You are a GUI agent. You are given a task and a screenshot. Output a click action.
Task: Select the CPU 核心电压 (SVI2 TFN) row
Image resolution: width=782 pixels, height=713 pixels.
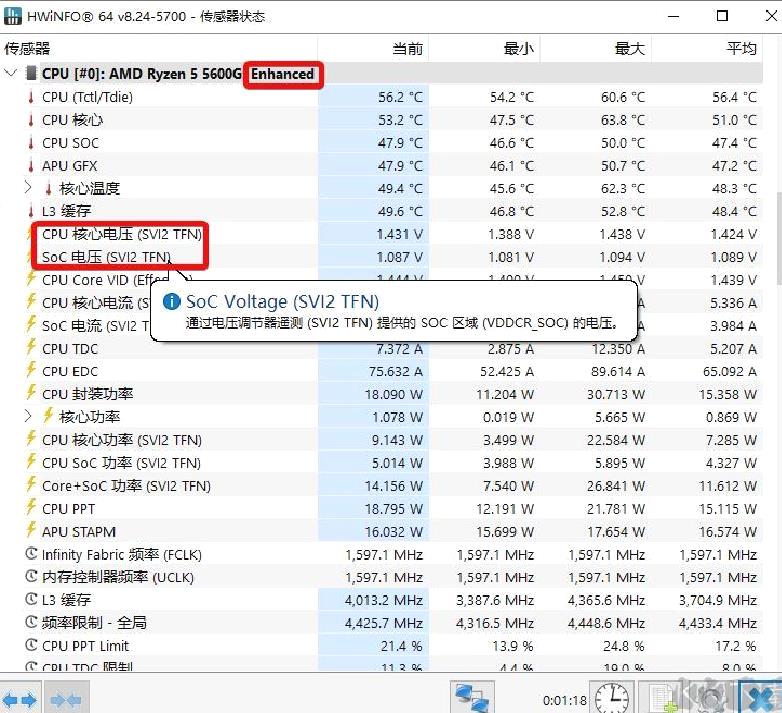click(x=382, y=234)
